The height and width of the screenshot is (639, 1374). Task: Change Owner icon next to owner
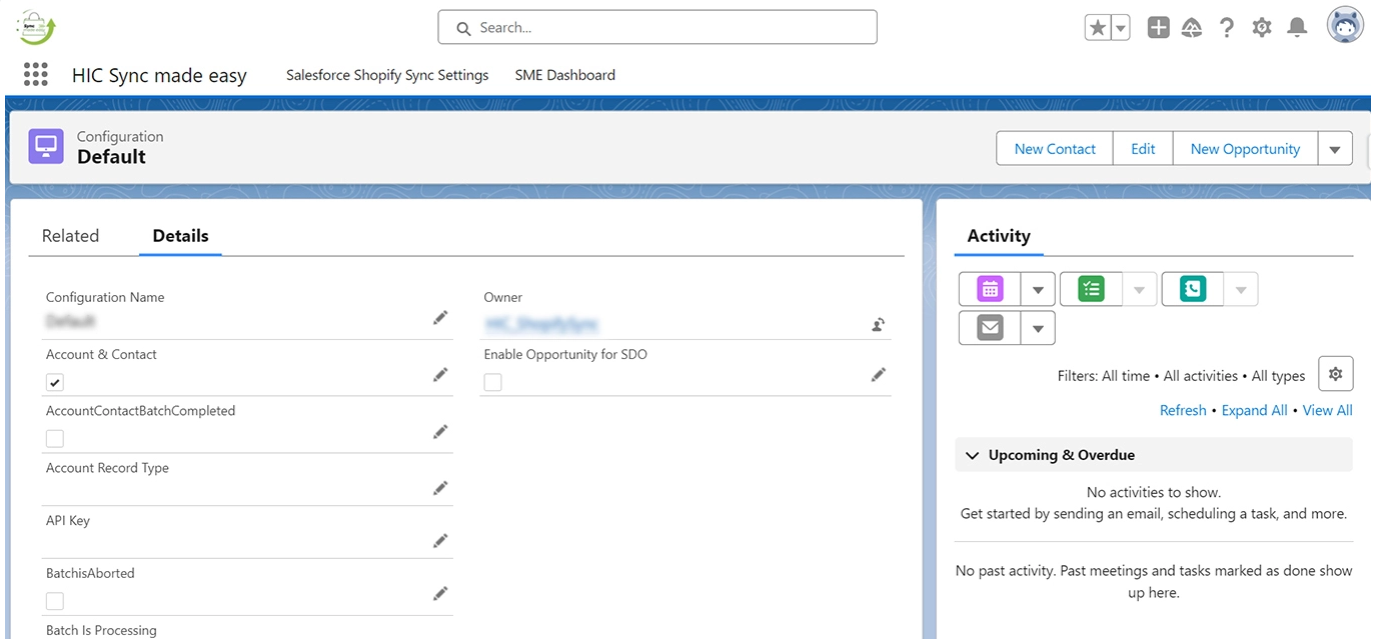pyautogui.click(x=878, y=324)
